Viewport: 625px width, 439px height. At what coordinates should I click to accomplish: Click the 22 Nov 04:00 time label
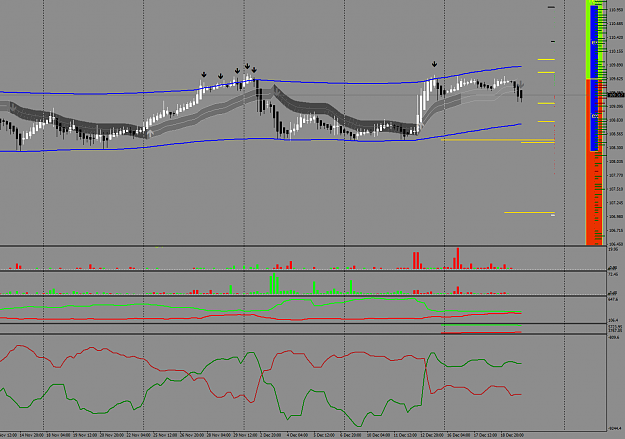click(x=138, y=435)
